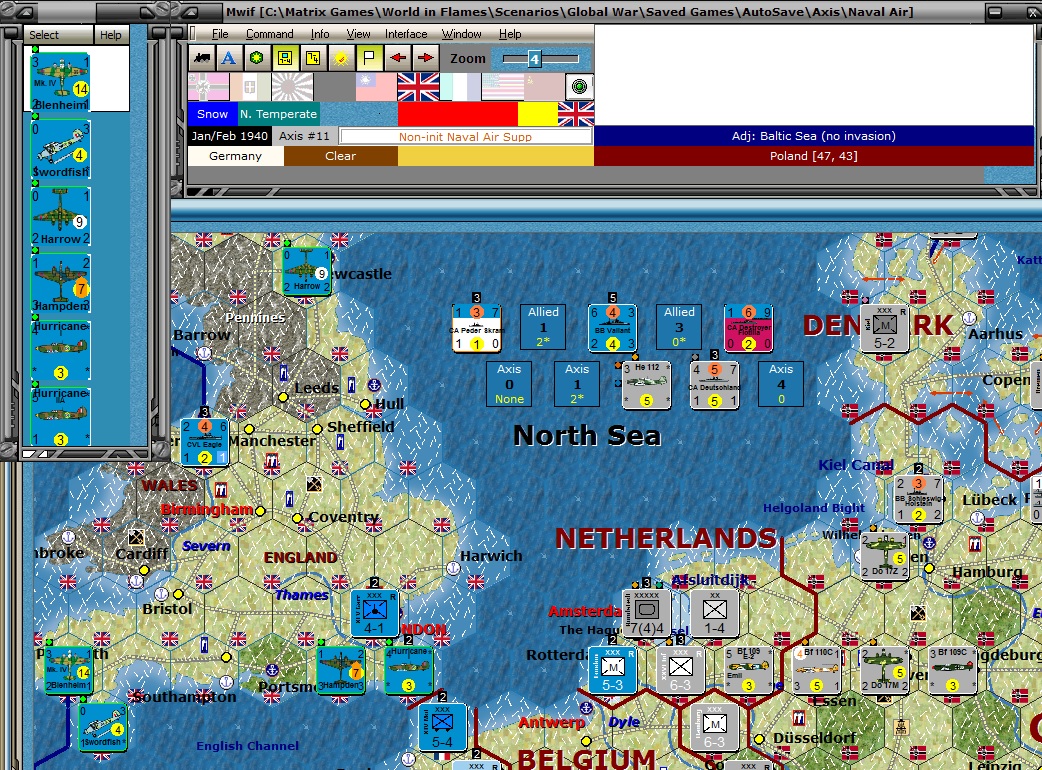The height and width of the screenshot is (770, 1042).
Task: Select the Japanese rising sun flag
Action: 292,87
